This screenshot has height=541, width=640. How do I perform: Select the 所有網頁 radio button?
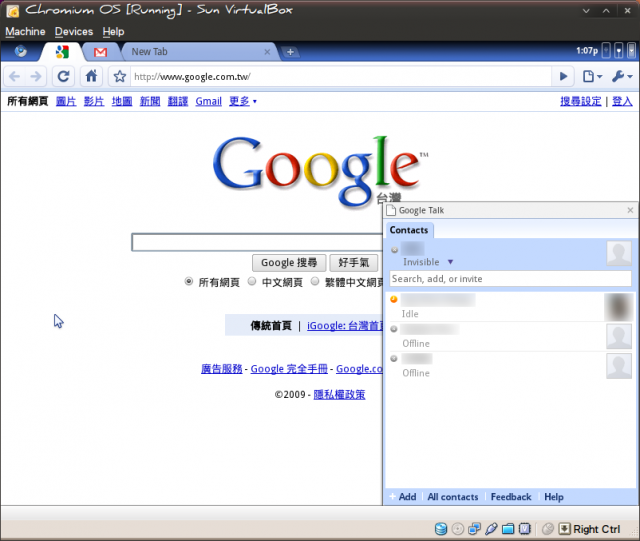tap(189, 281)
